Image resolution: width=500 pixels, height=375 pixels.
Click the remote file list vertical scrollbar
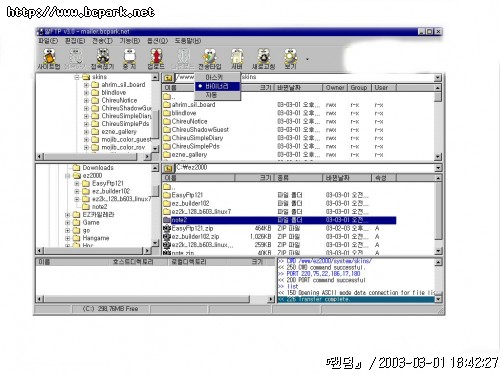click(438, 122)
